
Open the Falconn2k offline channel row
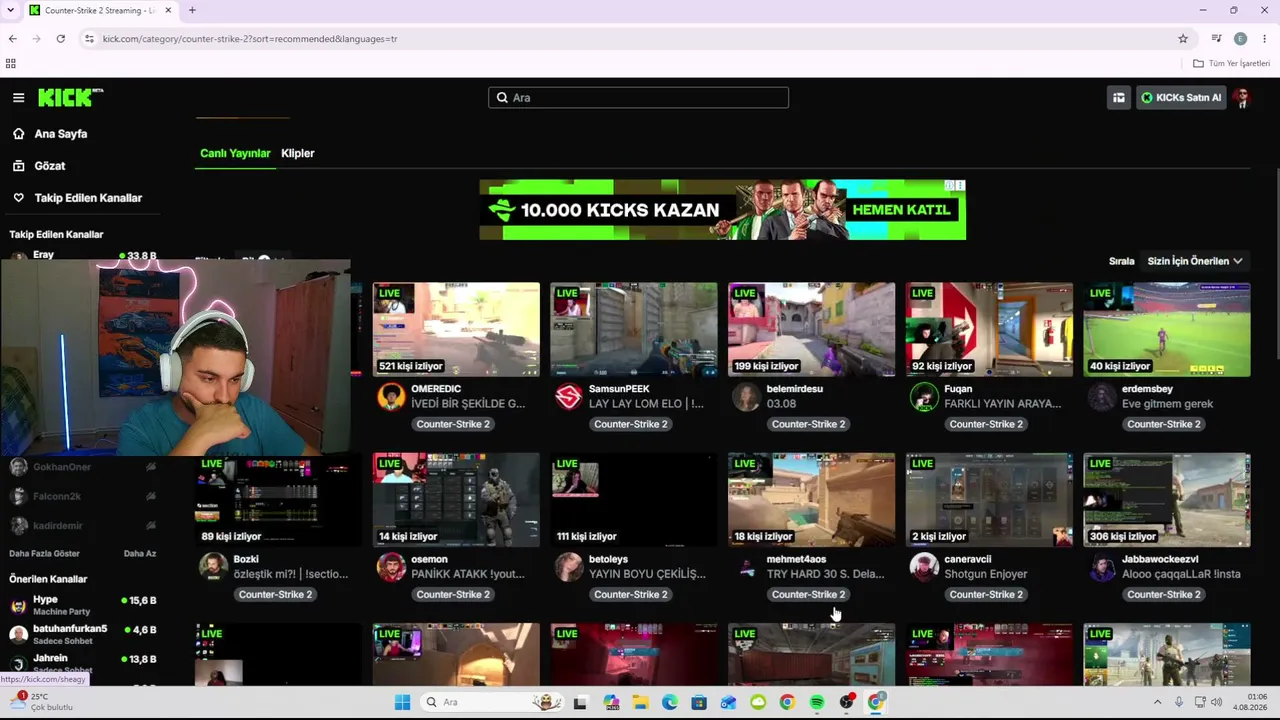(83, 496)
